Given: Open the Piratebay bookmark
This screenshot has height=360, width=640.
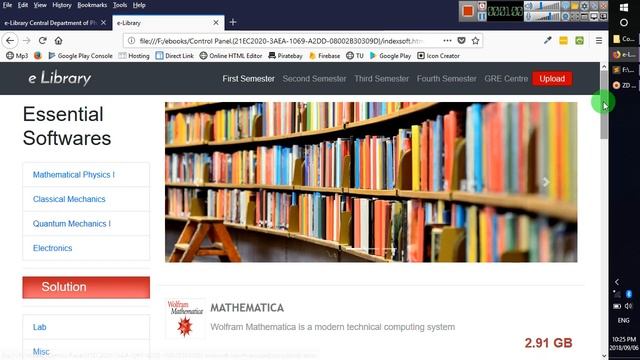Looking at the screenshot, I should pyautogui.click(x=285, y=56).
